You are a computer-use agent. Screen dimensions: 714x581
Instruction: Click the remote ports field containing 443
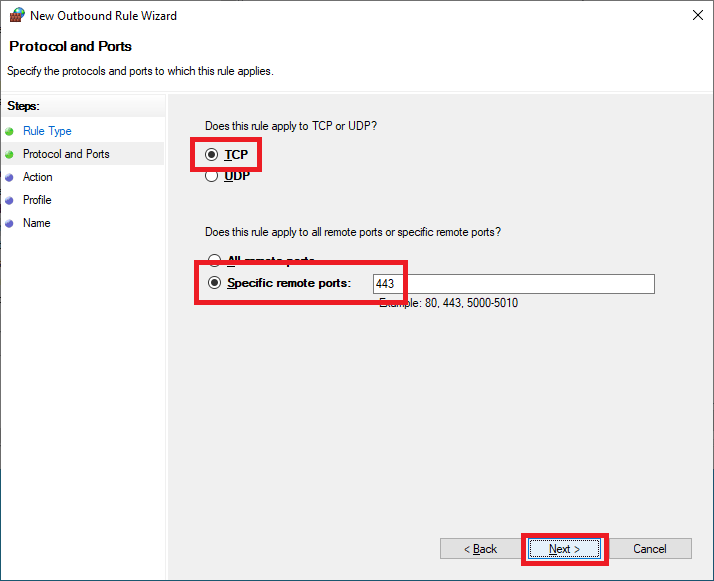tap(514, 284)
